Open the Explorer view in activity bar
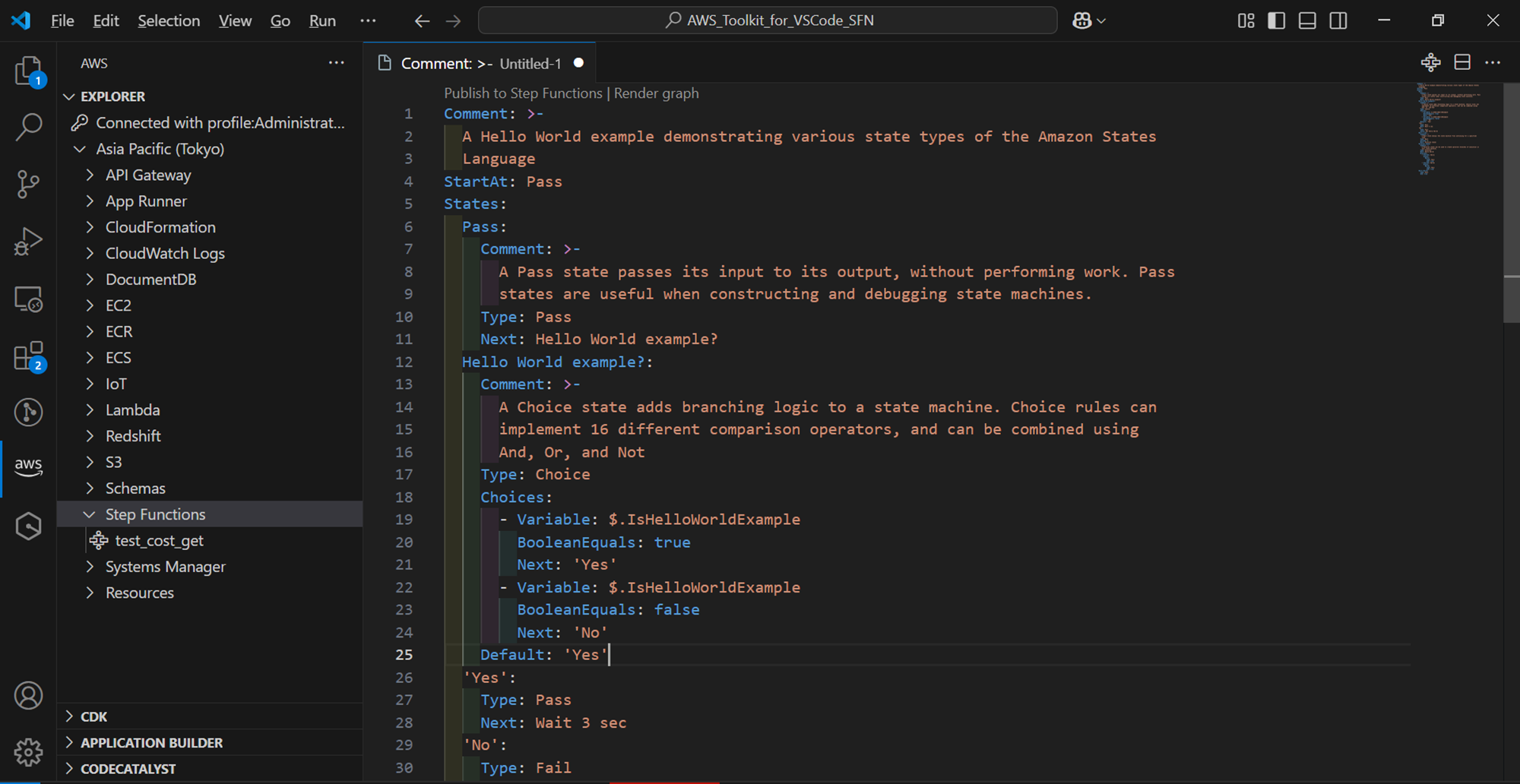 pos(28,71)
